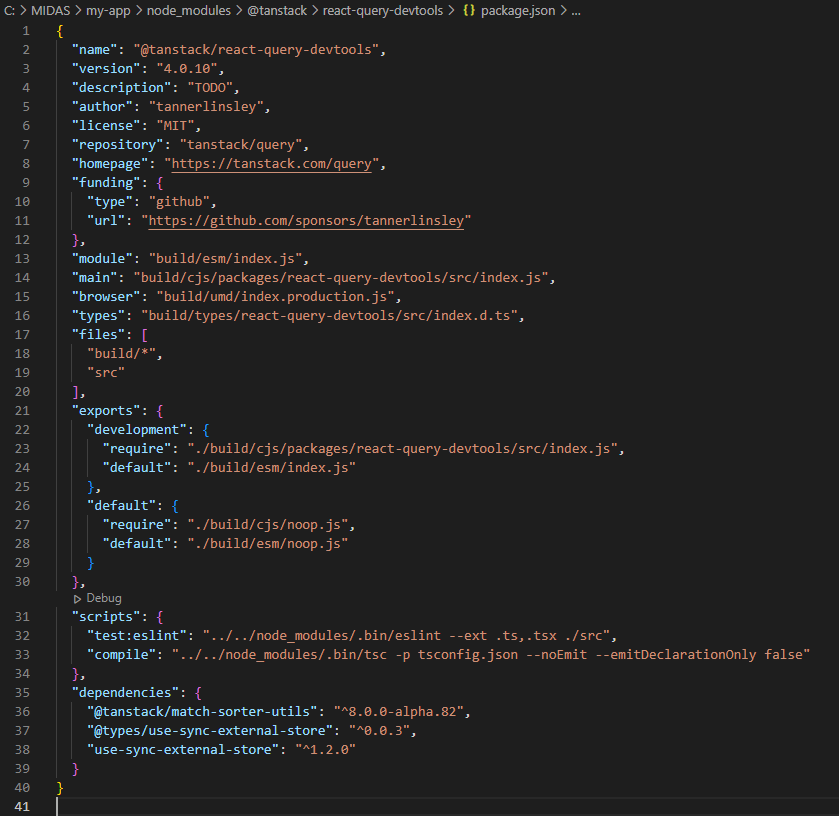
Task: Click the "exports" key
Action: (106, 411)
